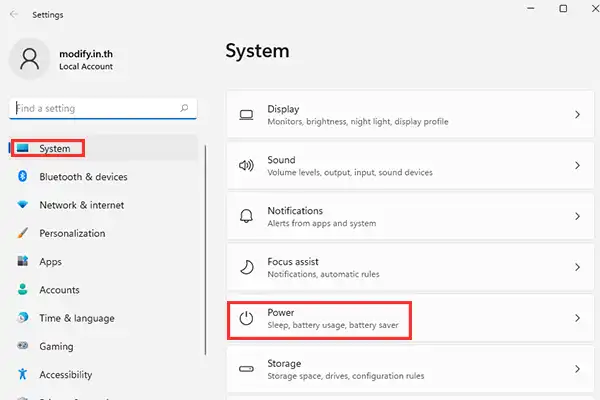This screenshot has width=600, height=400.
Task: Click the Power button icon
Action: pyautogui.click(x=246, y=319)
